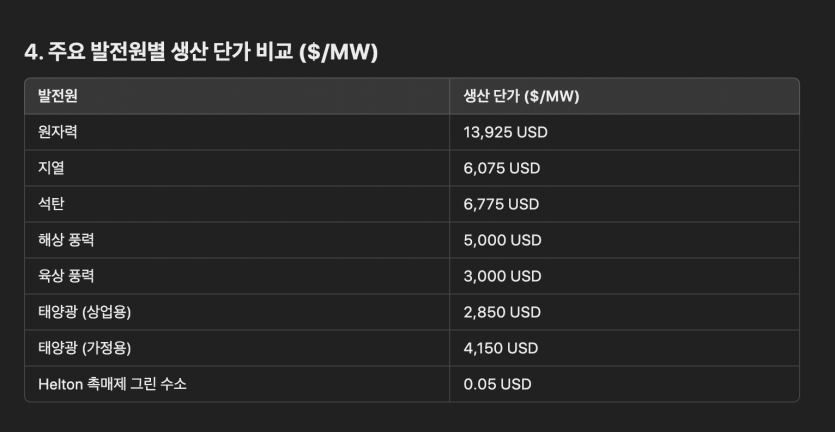Click the 13,925 USD cell
Screen dimensions: 835x432
pyautogui.click(x=505, y=132)
